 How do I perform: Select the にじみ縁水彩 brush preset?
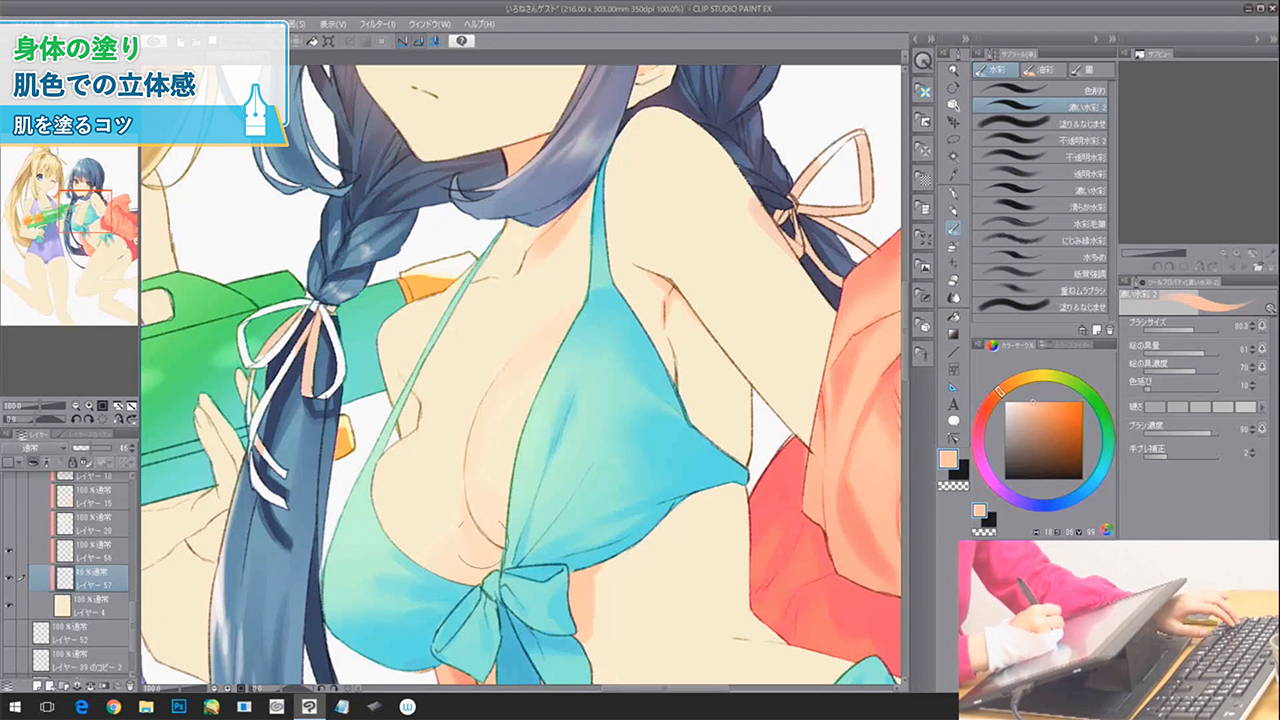click(x=1042, y=240)
